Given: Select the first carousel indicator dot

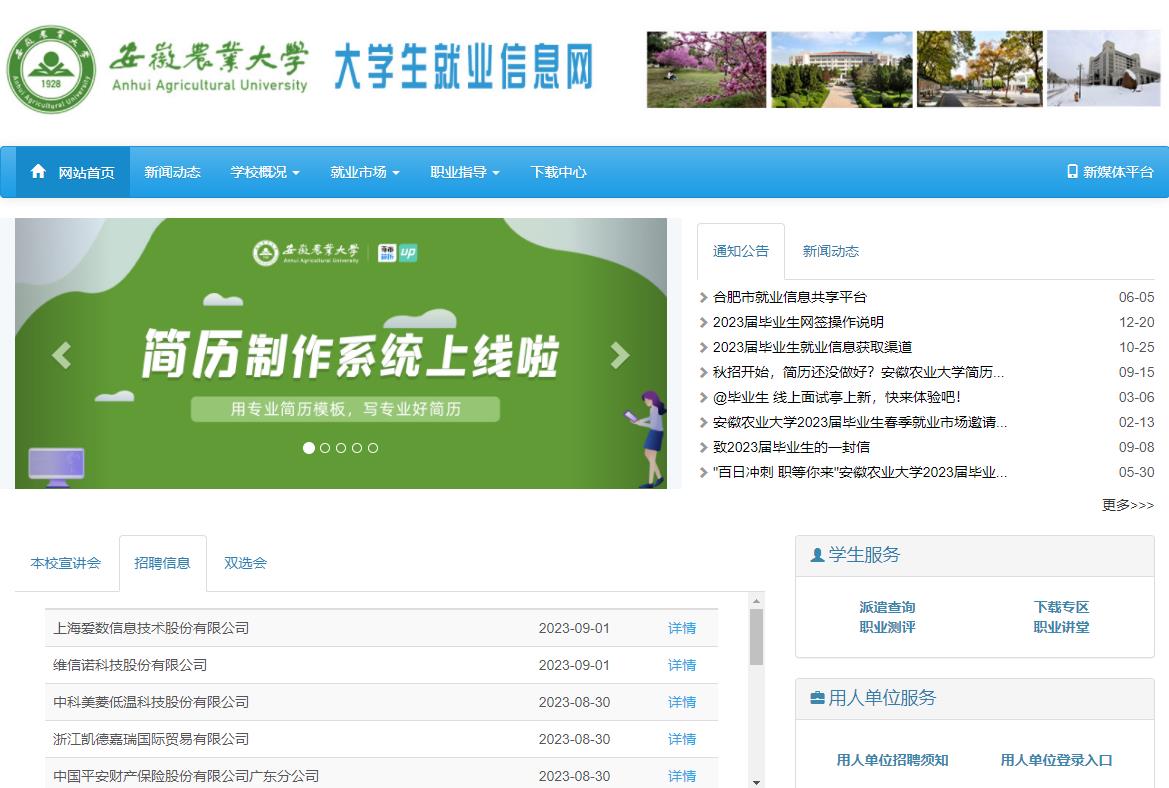Looking at the screenshot, I should (x=309, y=448).
